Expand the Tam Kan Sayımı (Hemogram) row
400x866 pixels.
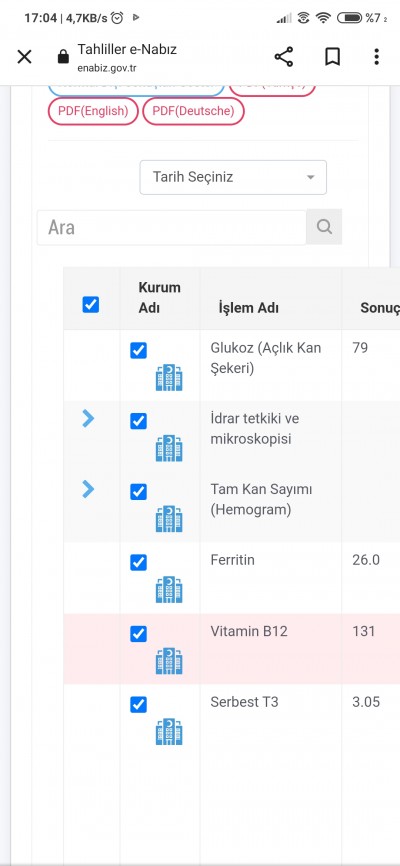pos(88,489)
